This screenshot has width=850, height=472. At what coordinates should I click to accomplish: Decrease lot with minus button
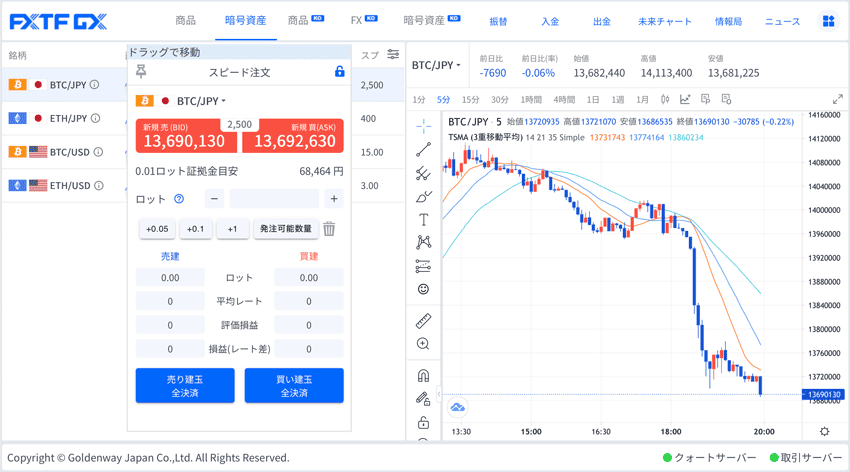[x=214, y=199]
